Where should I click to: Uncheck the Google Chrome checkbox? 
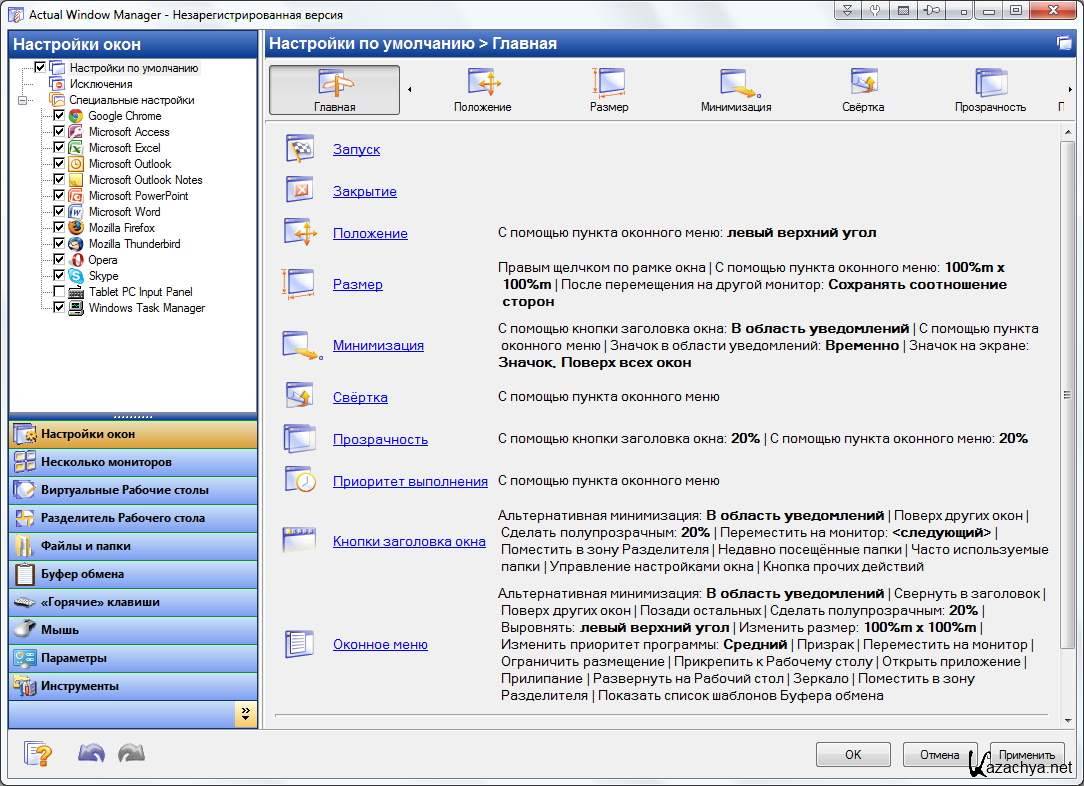click(x=59, y=116)
